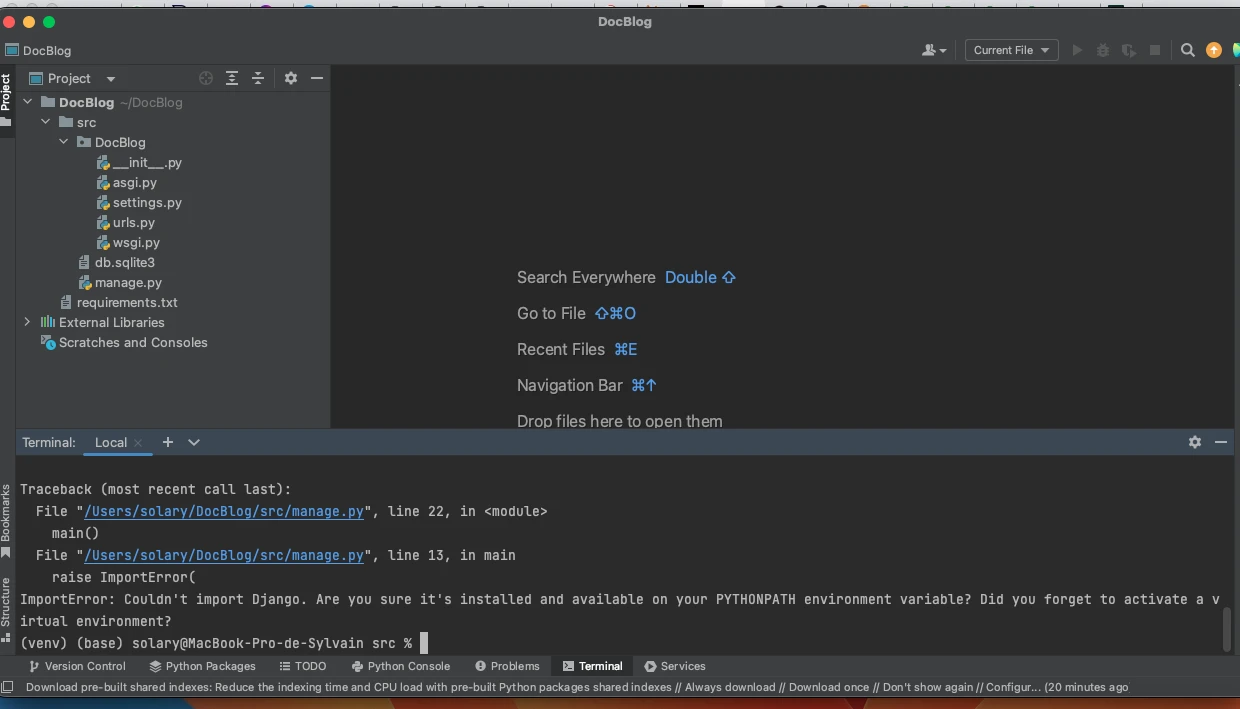Close the Local terminal tab
Viewport: 1240px width, 709px height.
point(138,443)
